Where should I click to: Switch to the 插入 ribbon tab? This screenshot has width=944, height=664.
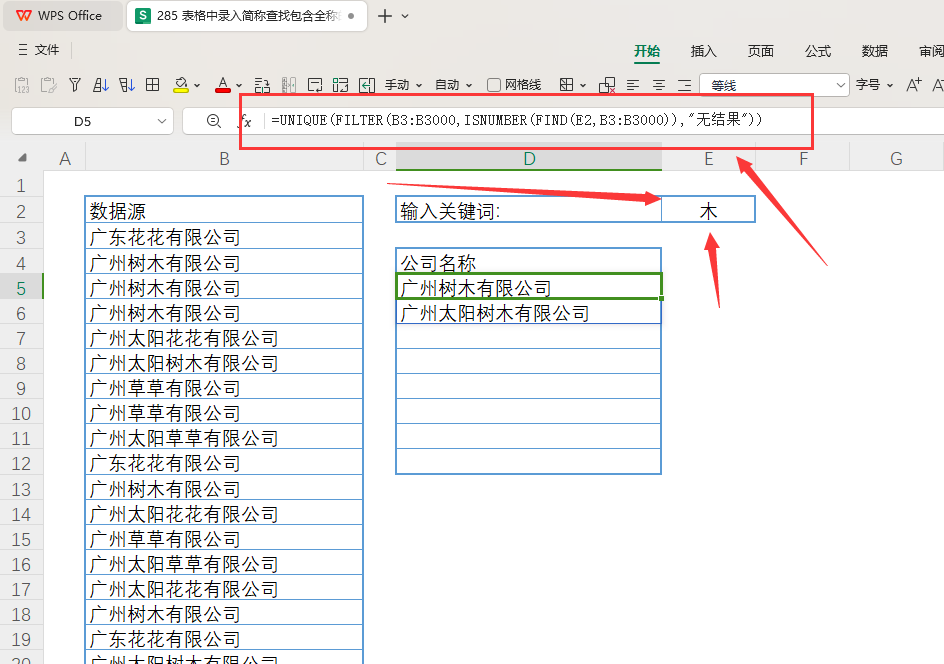704,51
